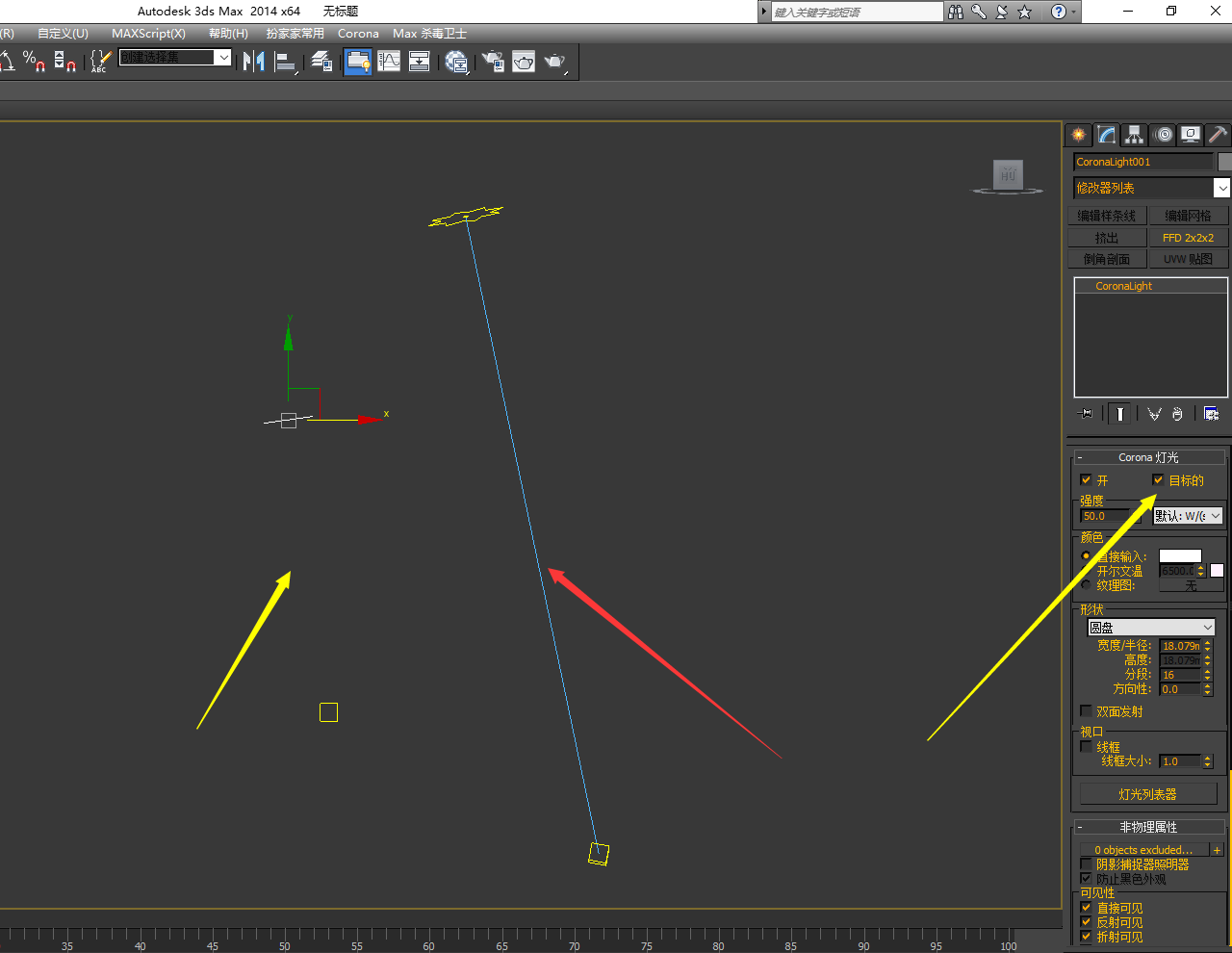Open the 圆盘 shape dropdown
1232x953 pixels.
[x=1151, y=628]
